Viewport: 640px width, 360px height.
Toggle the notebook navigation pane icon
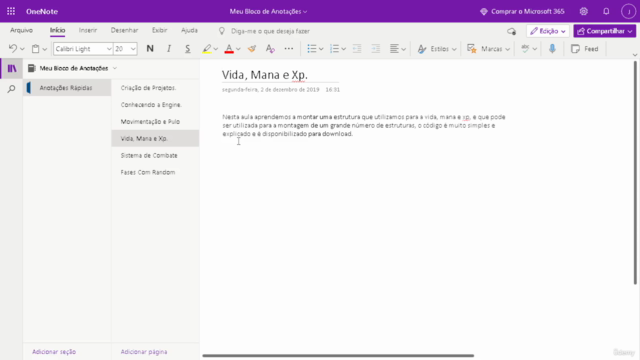click(x=12, y=68)
